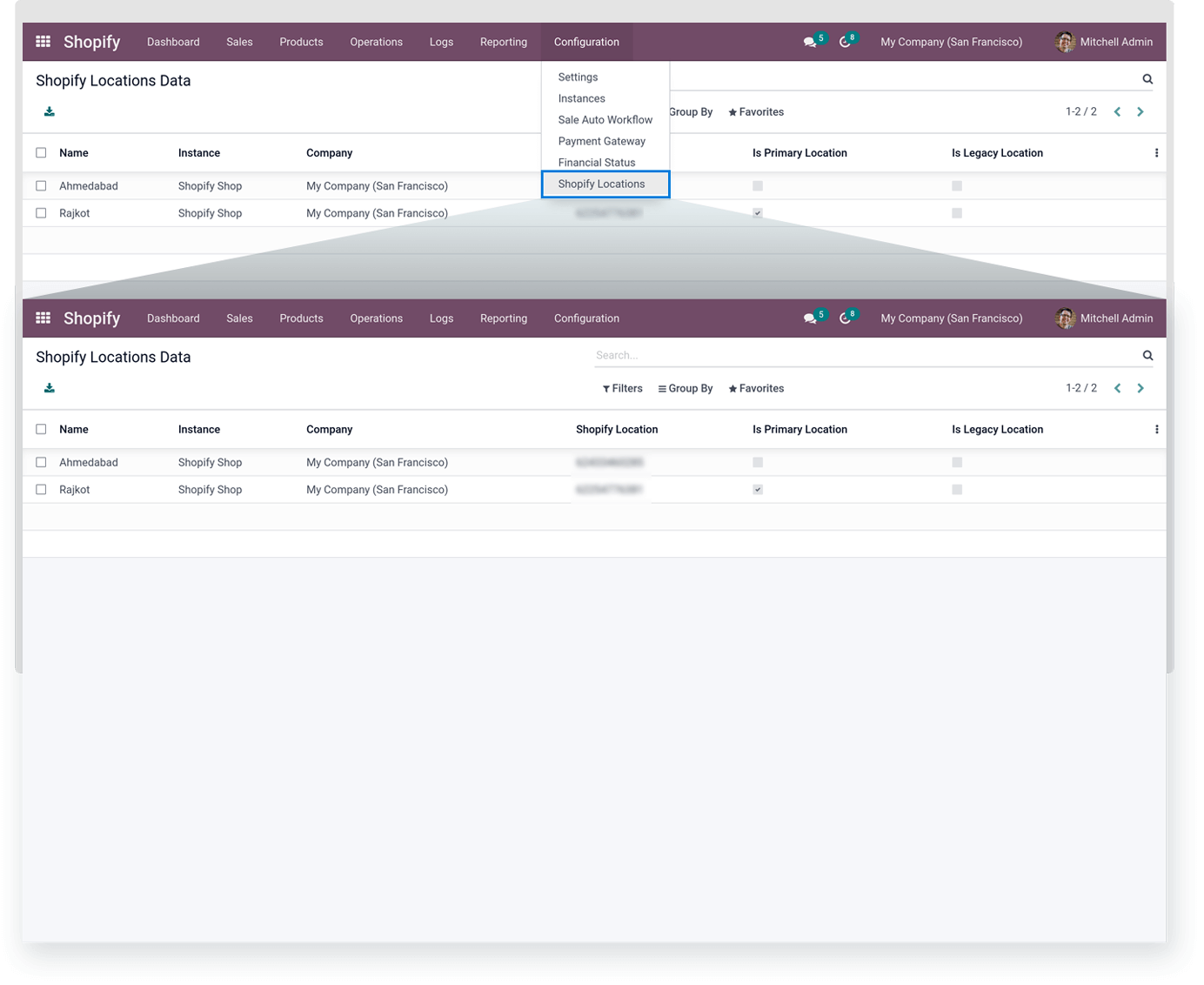The height and width of the screenshot is (985, 1204).
Task: Toggle Ahmedabad Is Primary Location, lower screenshot
Action: 758,462
